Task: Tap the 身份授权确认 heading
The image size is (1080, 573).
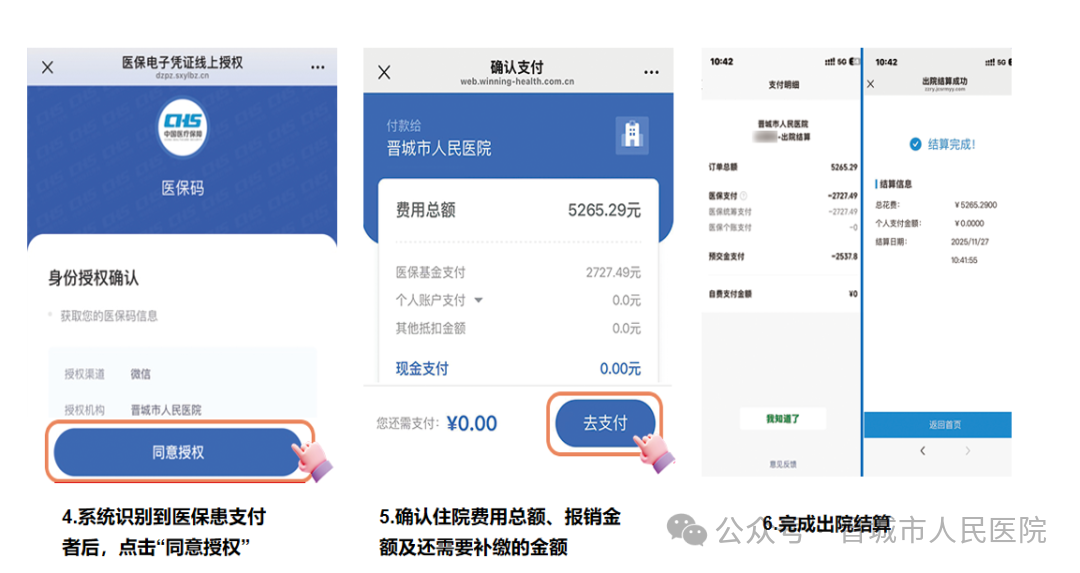Action: (93, 278)
